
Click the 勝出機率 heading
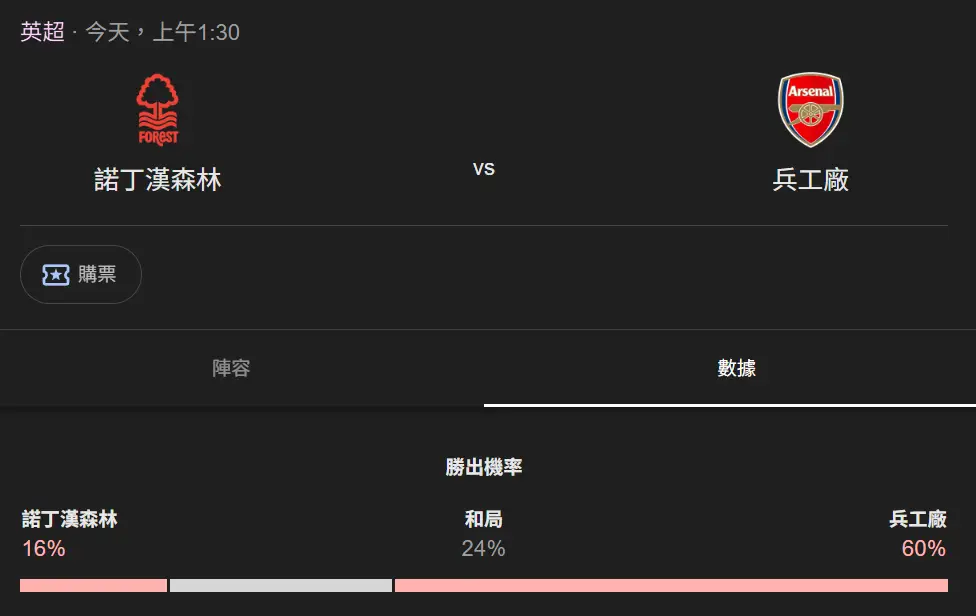click(484, 467)
